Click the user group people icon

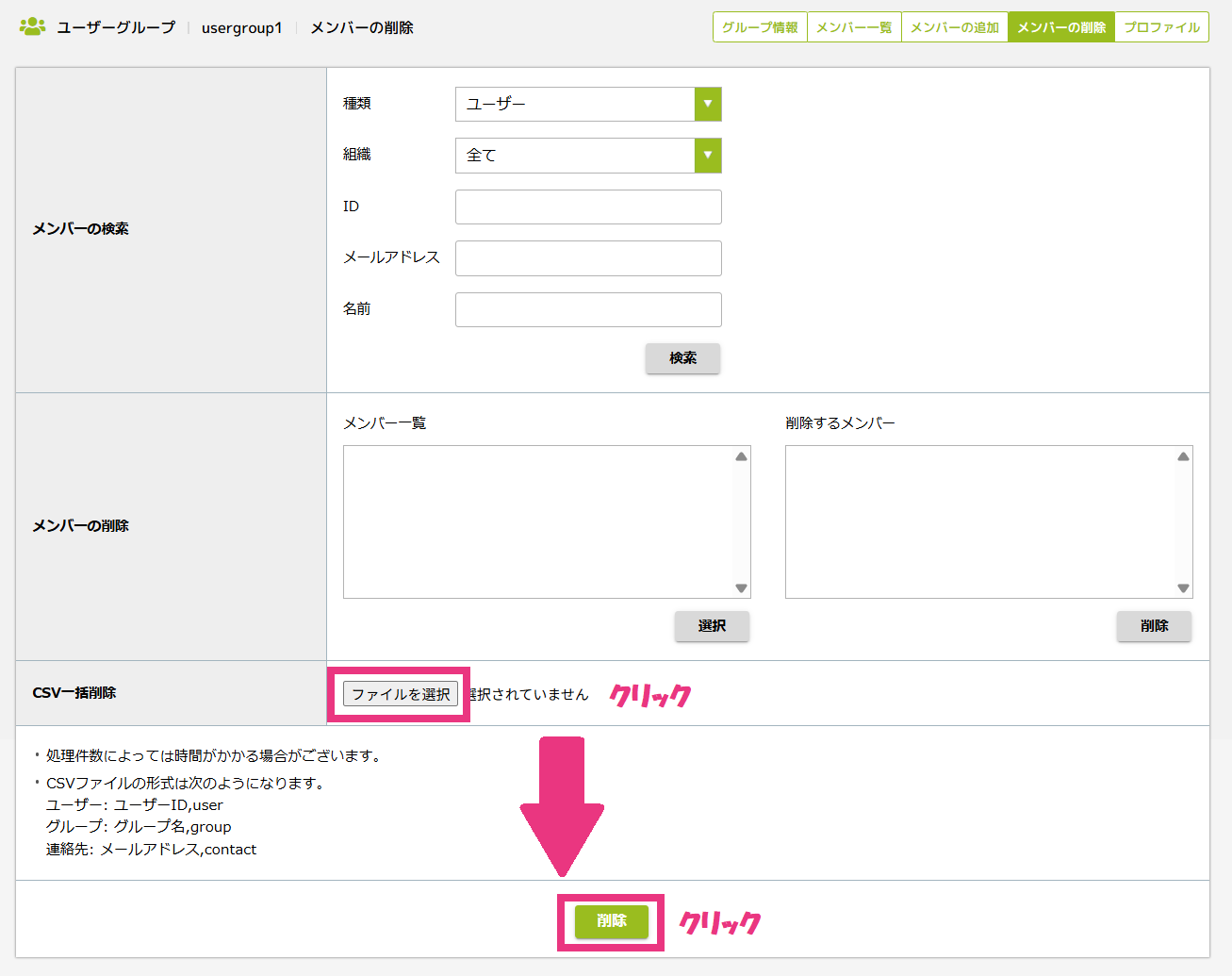tap(32, 26)
